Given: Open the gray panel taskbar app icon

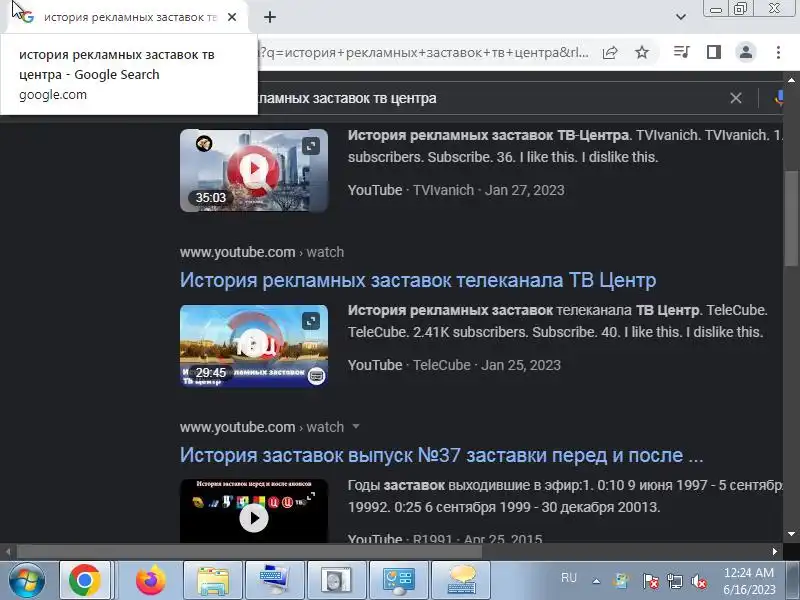Looking at the screenshot, I should (336, 580).
